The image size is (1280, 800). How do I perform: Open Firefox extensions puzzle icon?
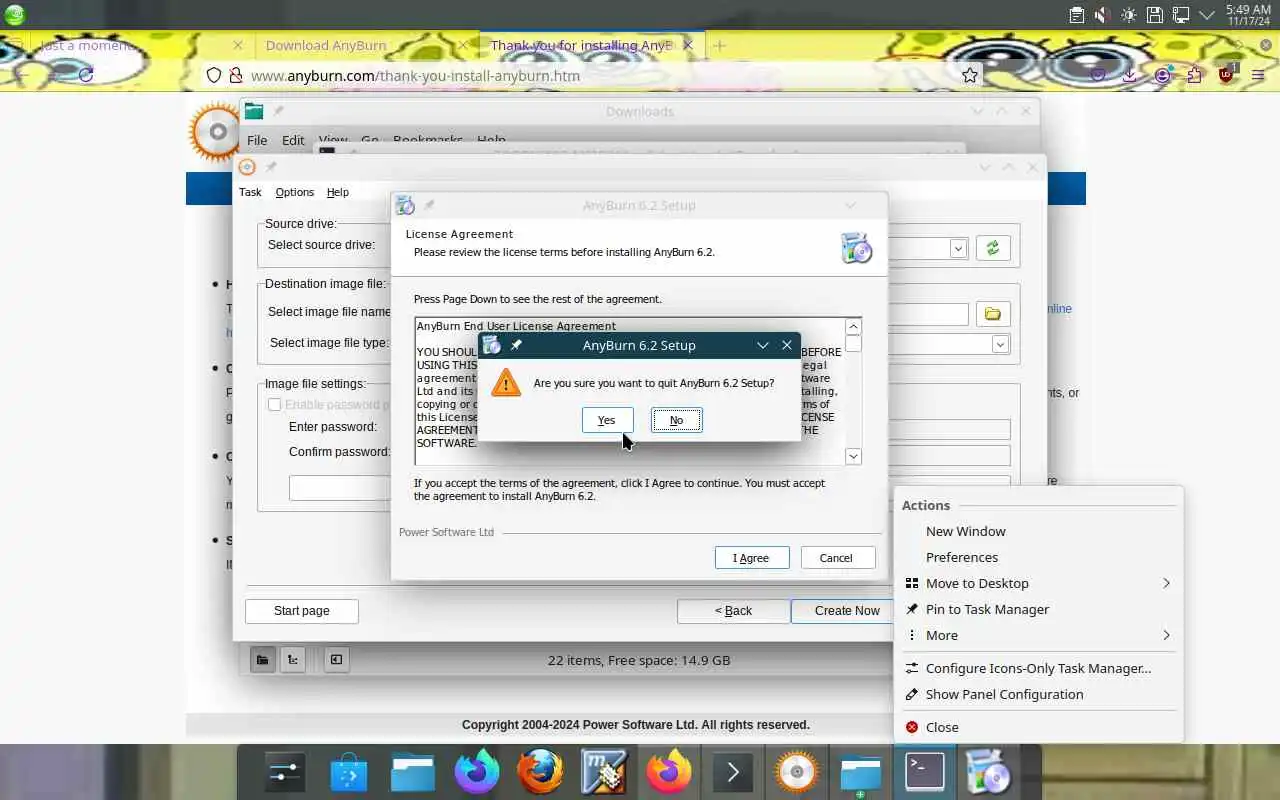[1194, 75]
